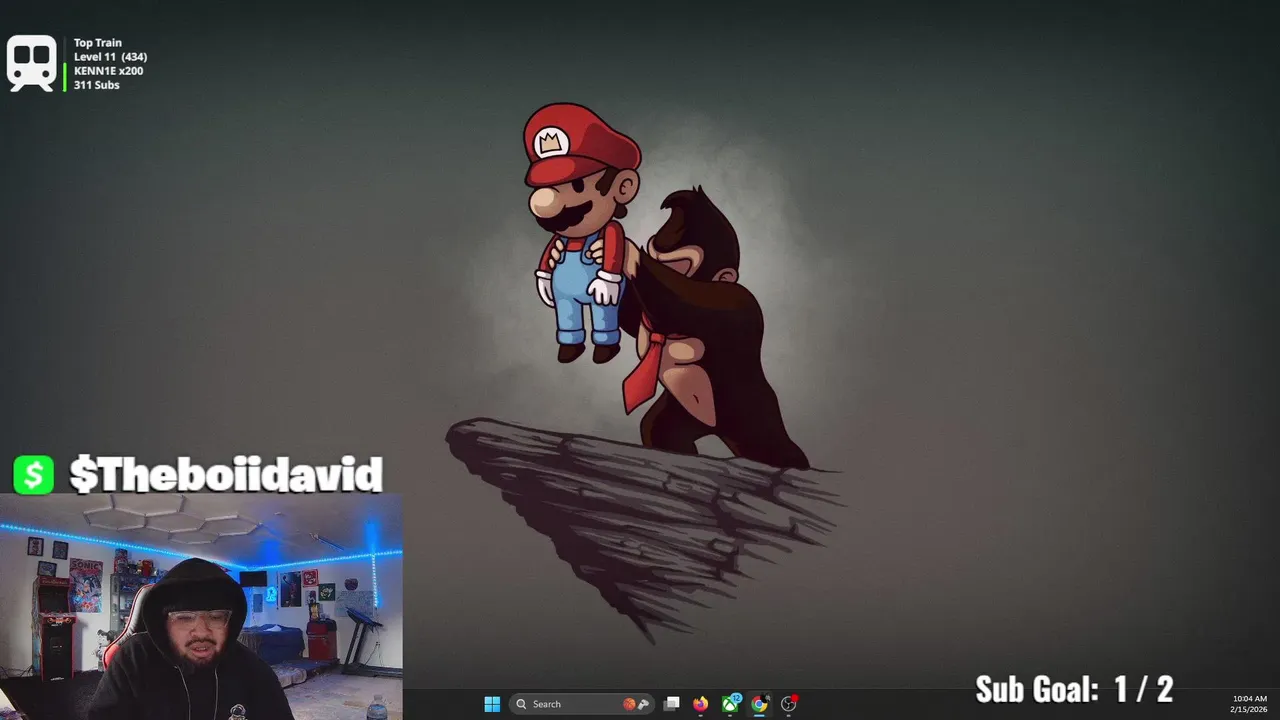Viewport: 1280px width, 720px height.
Task: Click the search highlights basketball icon
Action: [629, 704]
